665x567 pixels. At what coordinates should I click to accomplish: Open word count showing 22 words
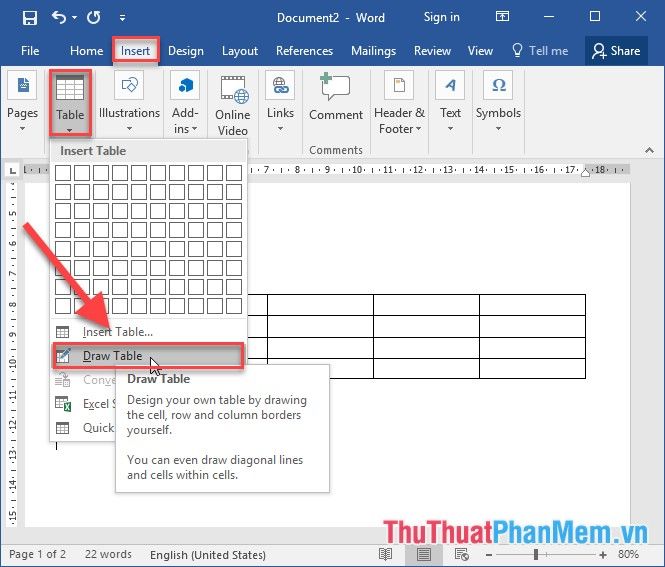click(108, 554)
